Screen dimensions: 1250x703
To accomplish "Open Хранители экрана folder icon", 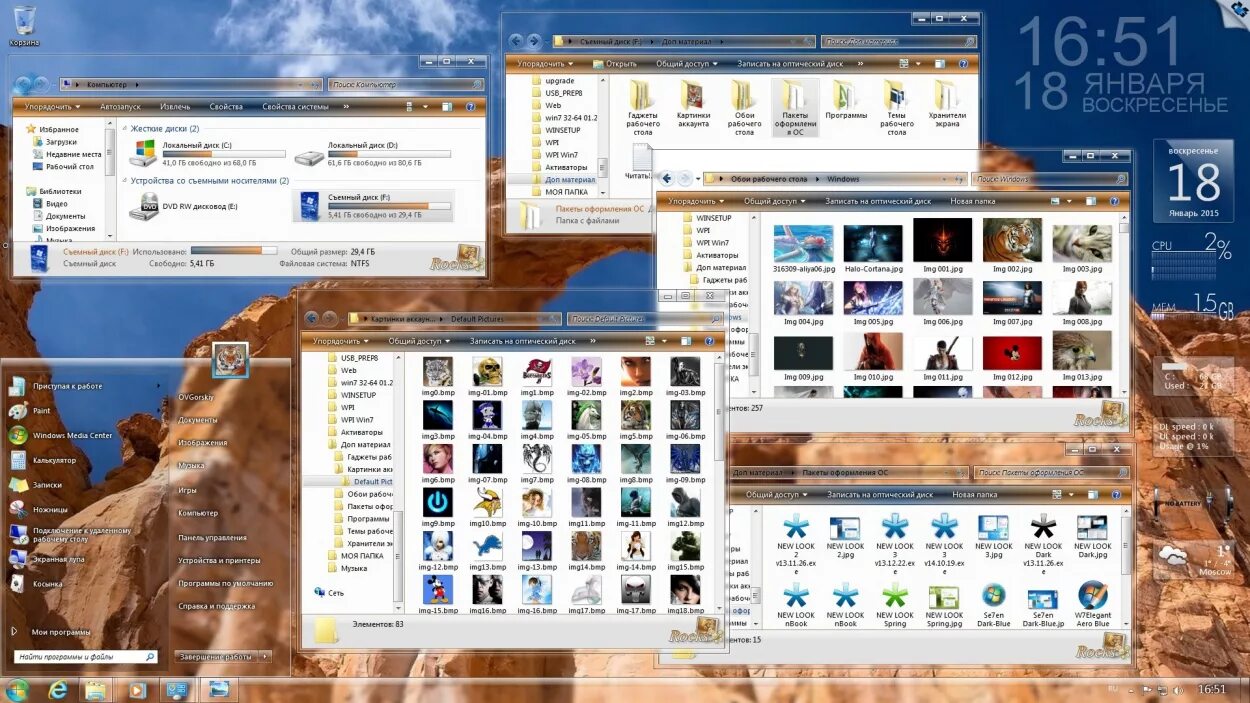I will 947,105.
